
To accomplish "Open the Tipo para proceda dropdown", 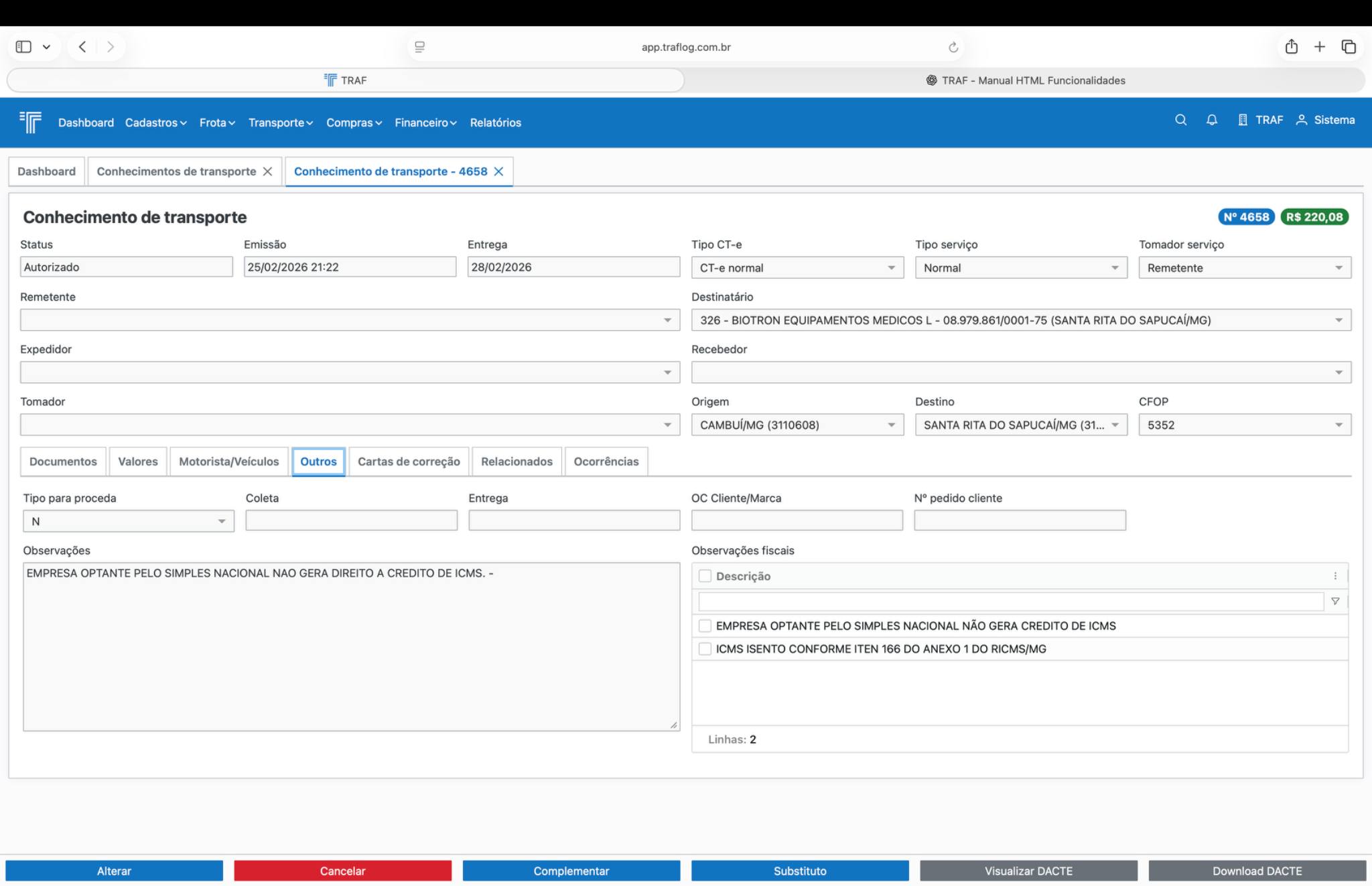I will point(128,521).
